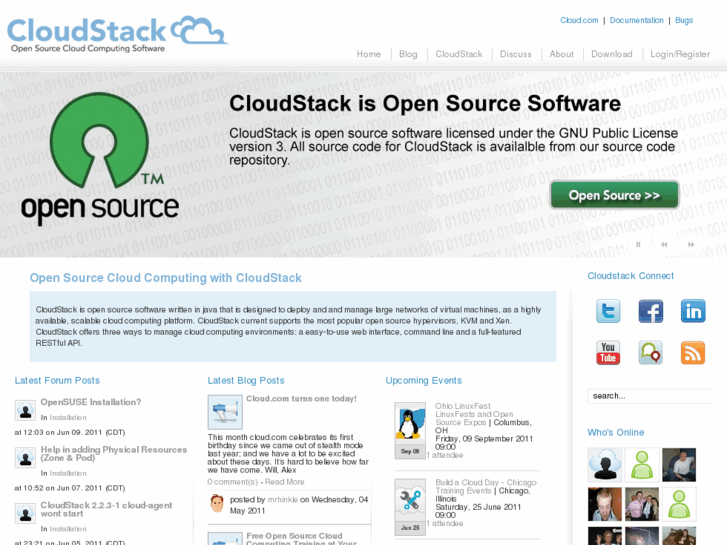Click first-row green online user avatar

tap(642, 465)
